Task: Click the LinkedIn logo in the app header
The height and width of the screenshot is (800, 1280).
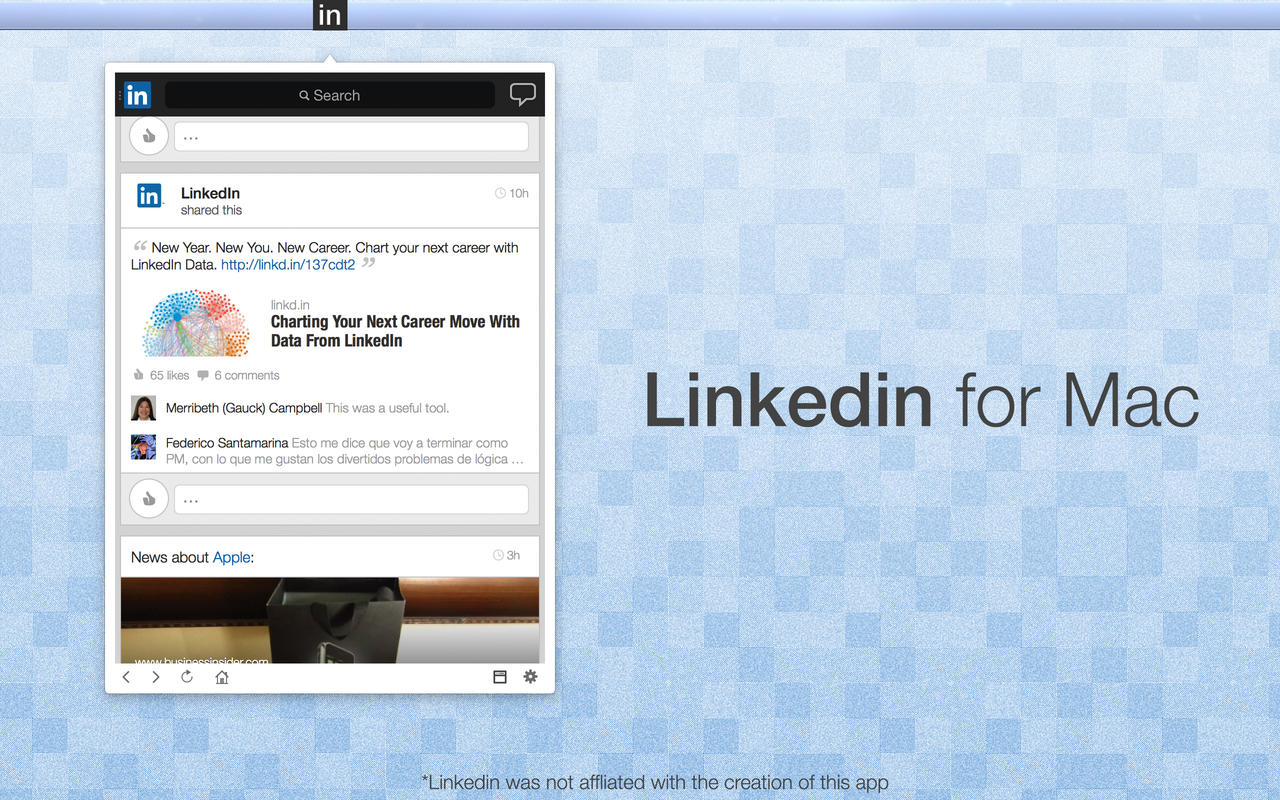Action: (x=138, y=95)
